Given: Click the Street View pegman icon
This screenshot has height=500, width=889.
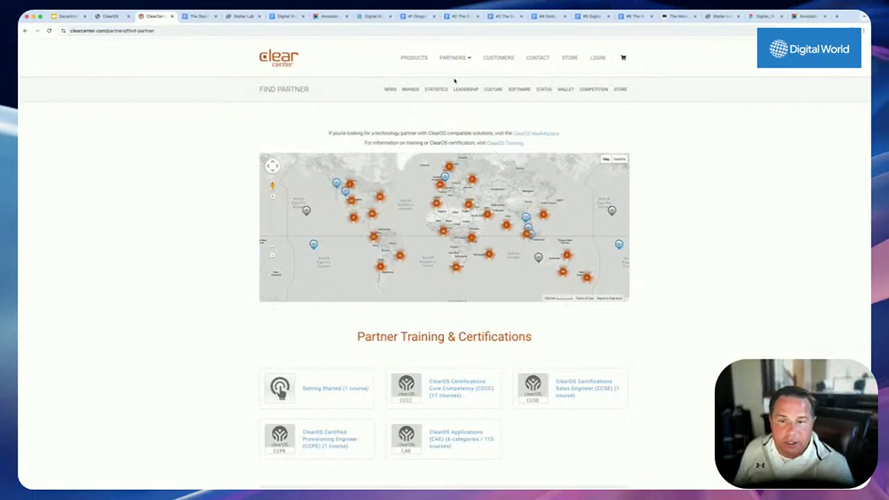Looking at the screenshot, I should tap(272, 186).
